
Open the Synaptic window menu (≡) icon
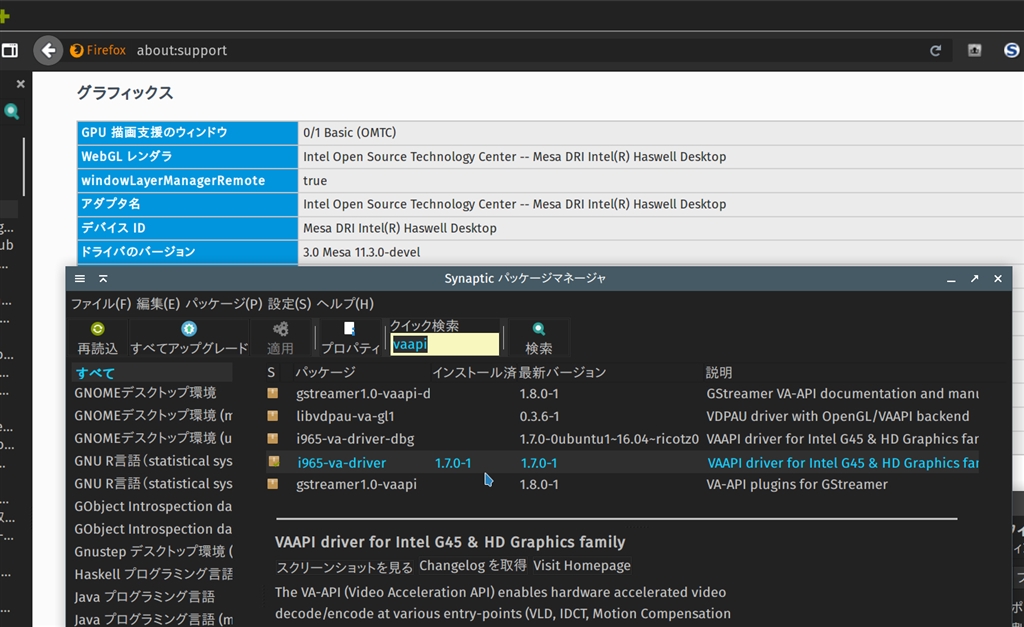coord(80,279)
